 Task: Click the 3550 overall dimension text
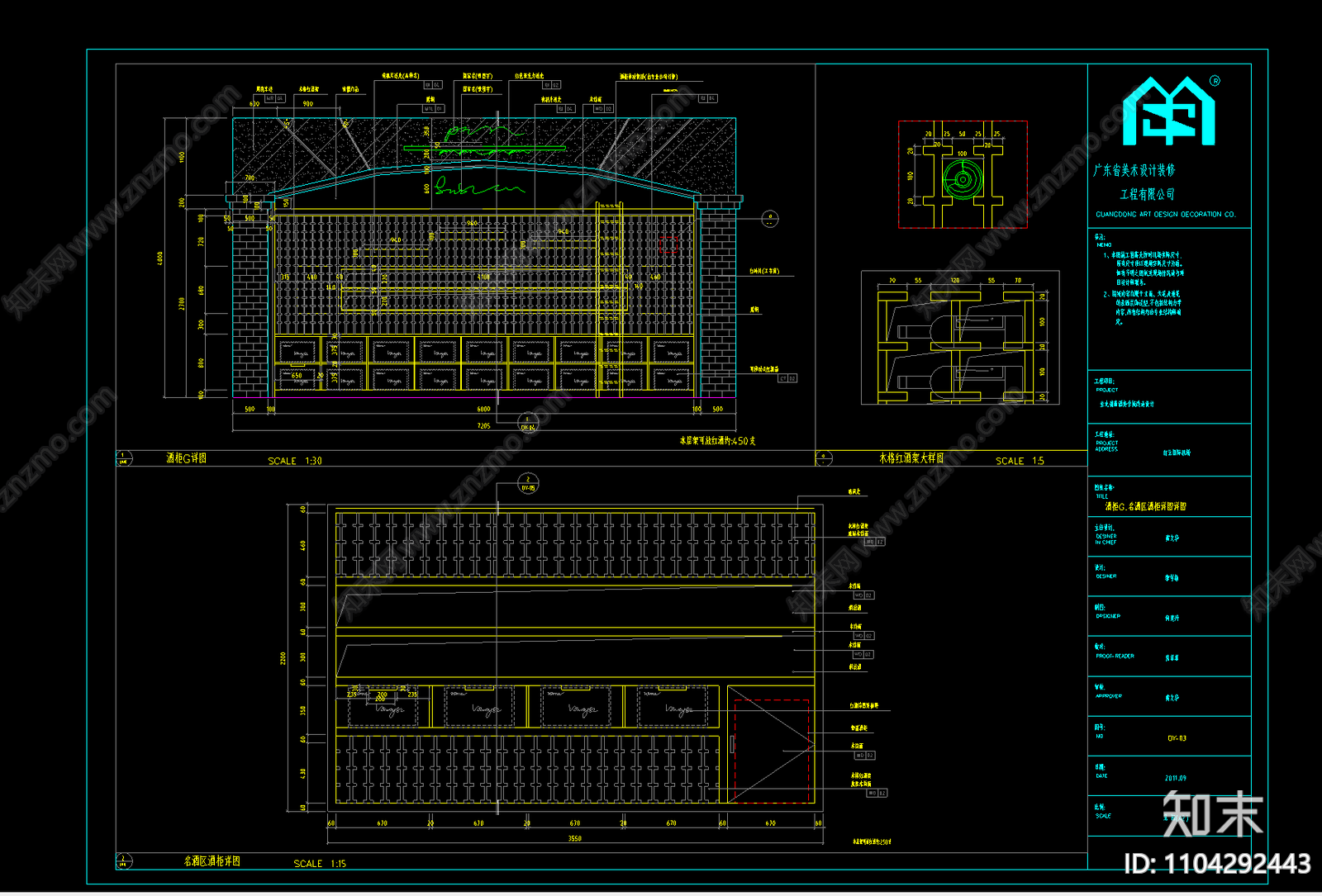[574, 838]
